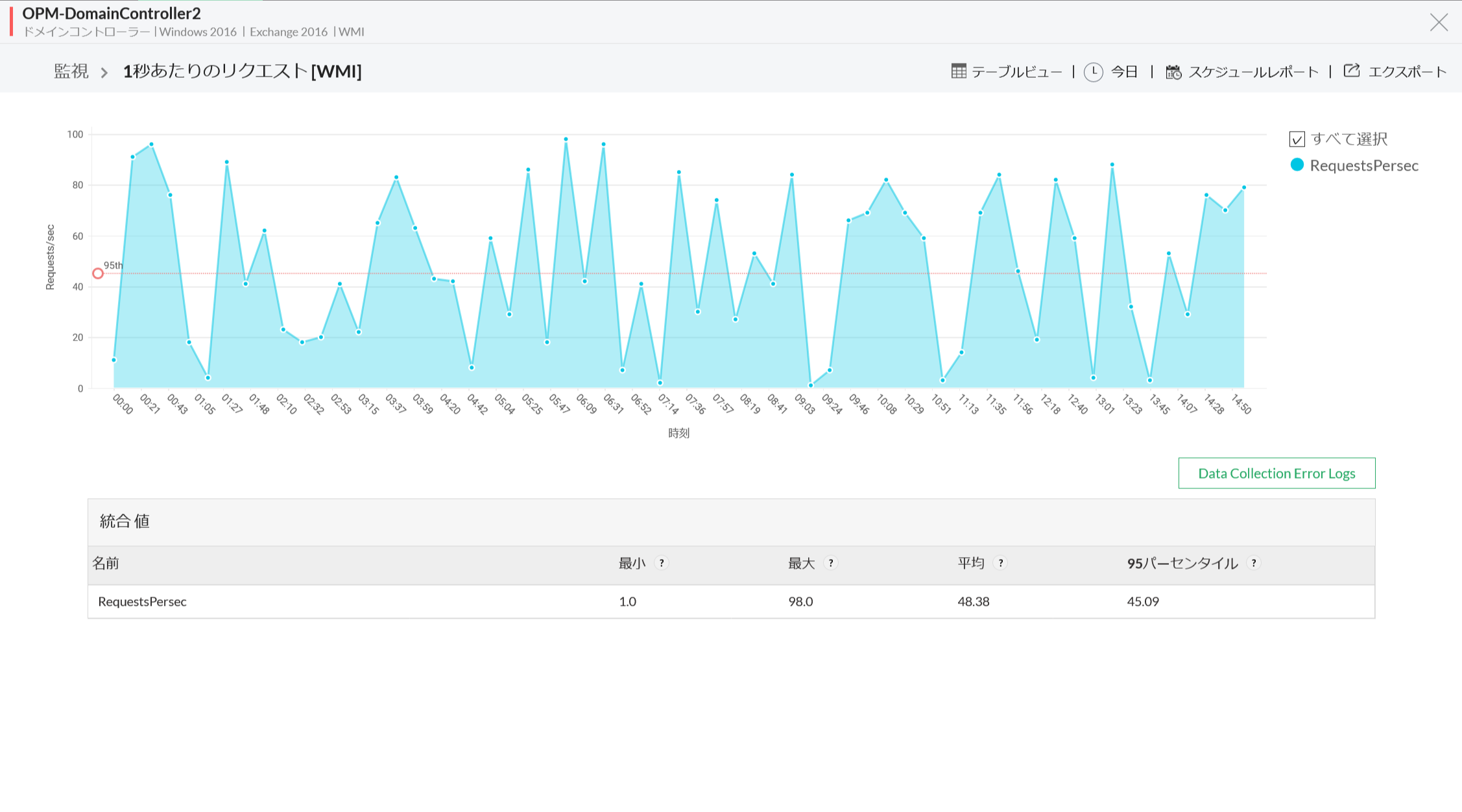Screen dimensions: 1462x812
Task: Toggle RequestsPersec series in legend
Action: tap(1363, 165)
